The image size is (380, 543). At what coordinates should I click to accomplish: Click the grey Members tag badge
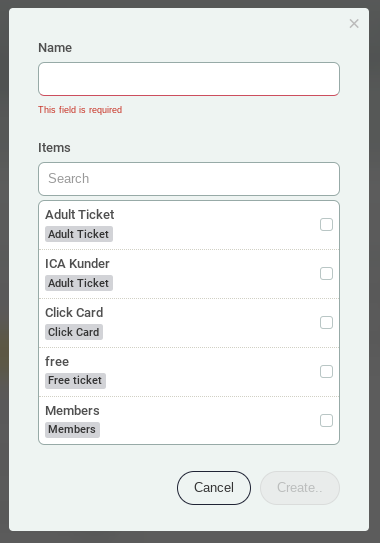click(72, 429)
